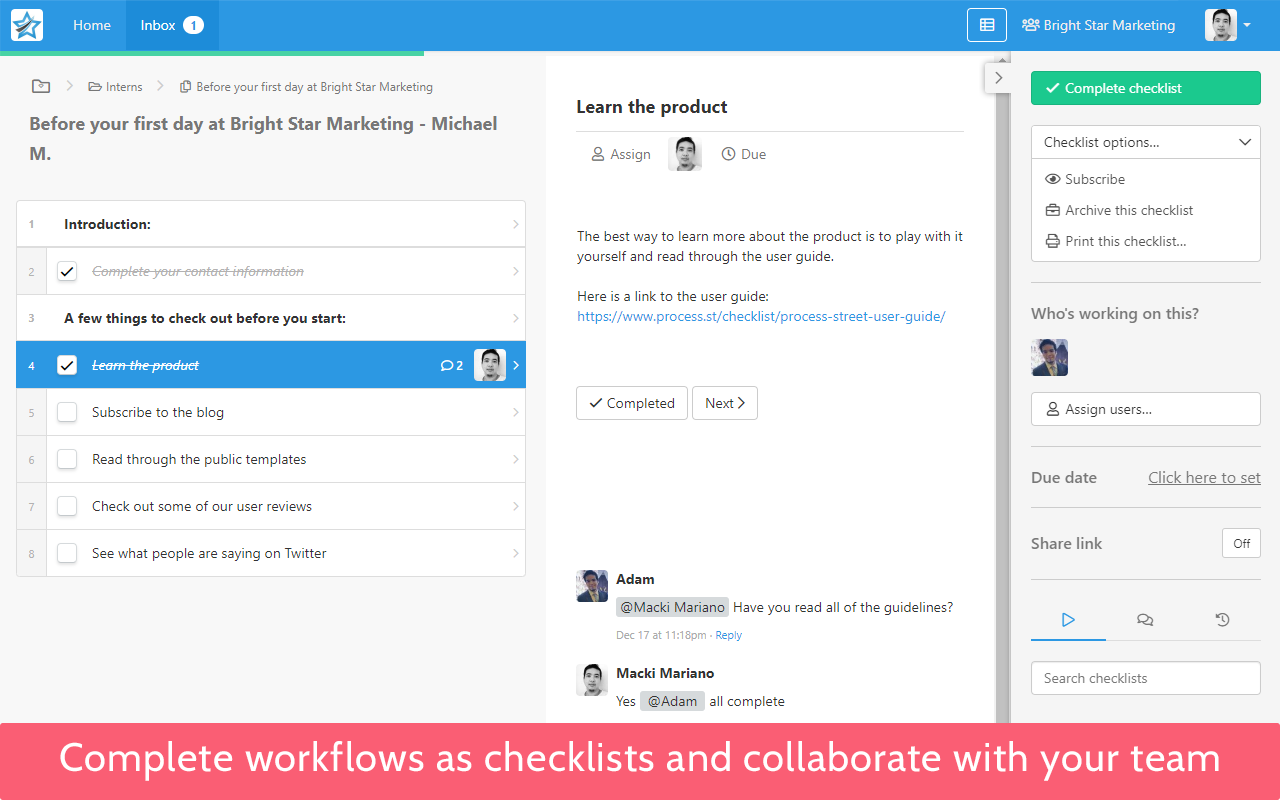The height and width of the screenshot is (800, 1280).
Task: Switch to the comments activity tab icon
Action: 1145,620
